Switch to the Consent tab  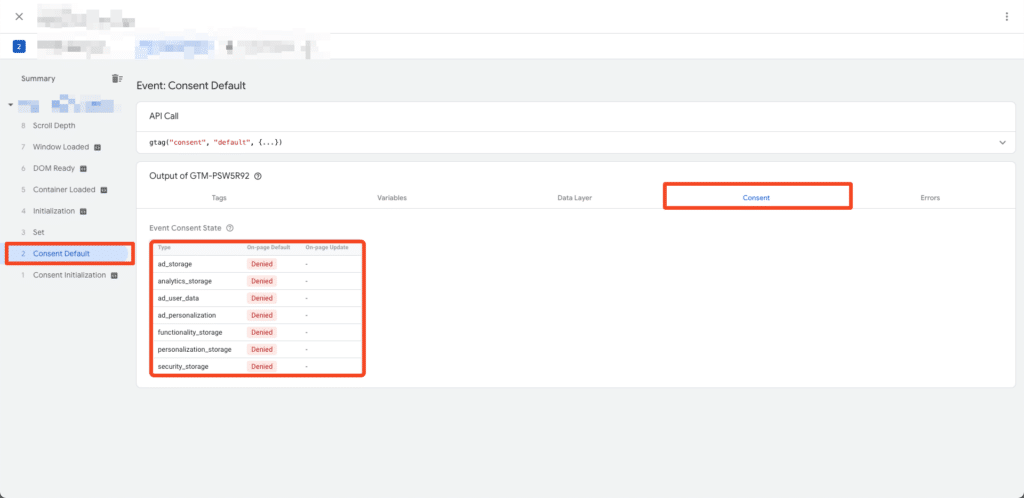pos(756,197)
